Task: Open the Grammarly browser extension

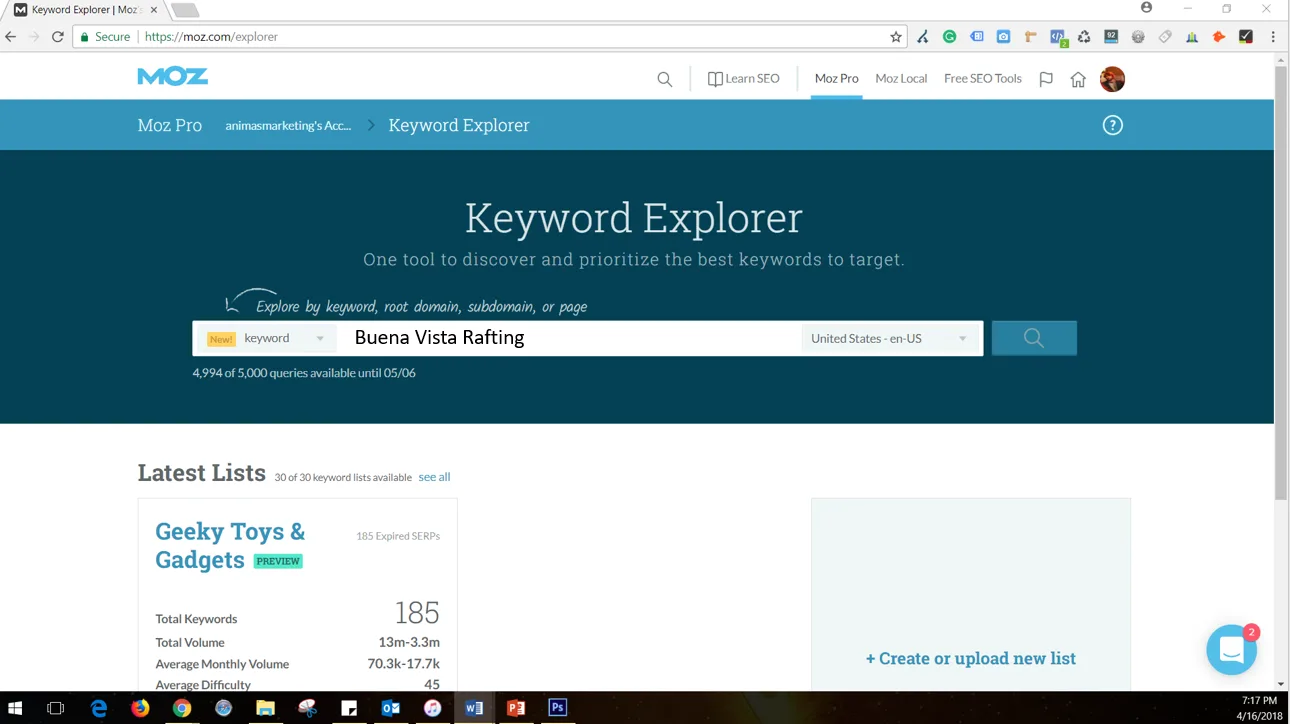Action: (950, 36)
